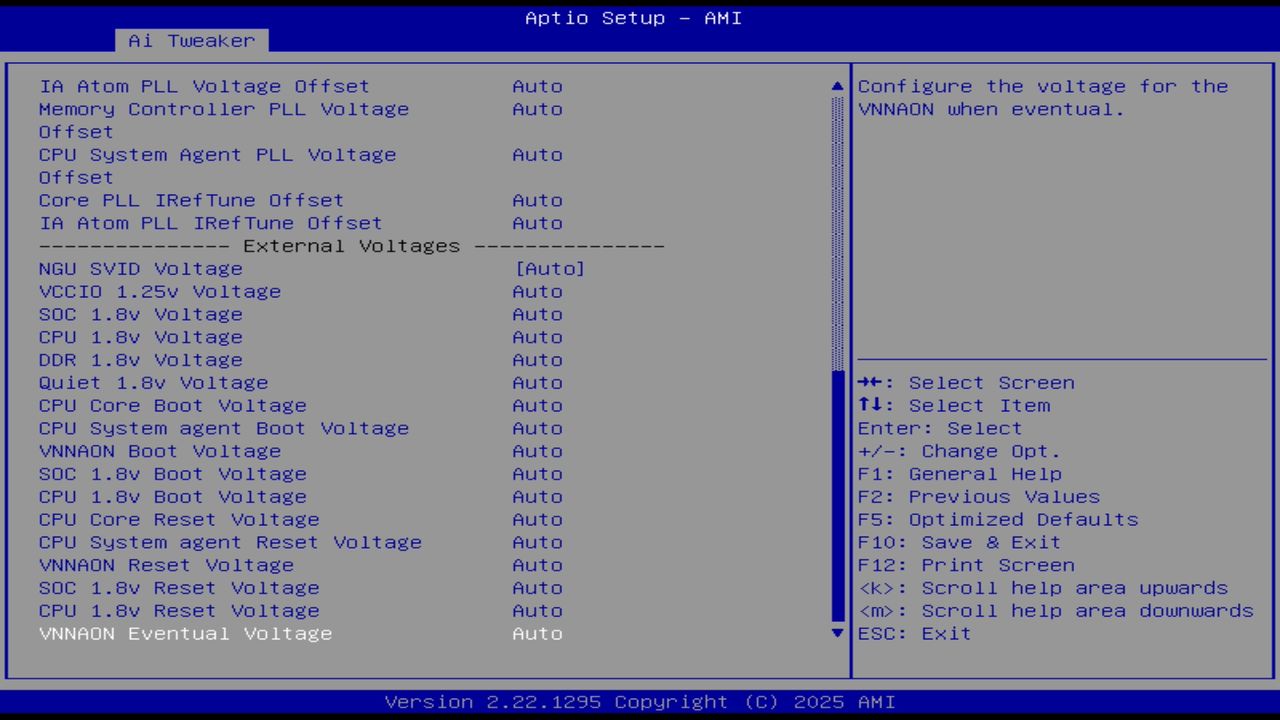Open the CPU Core Boot Voltage setting
This screenshot has height=720, width=1280.
(x=172, y=405)
